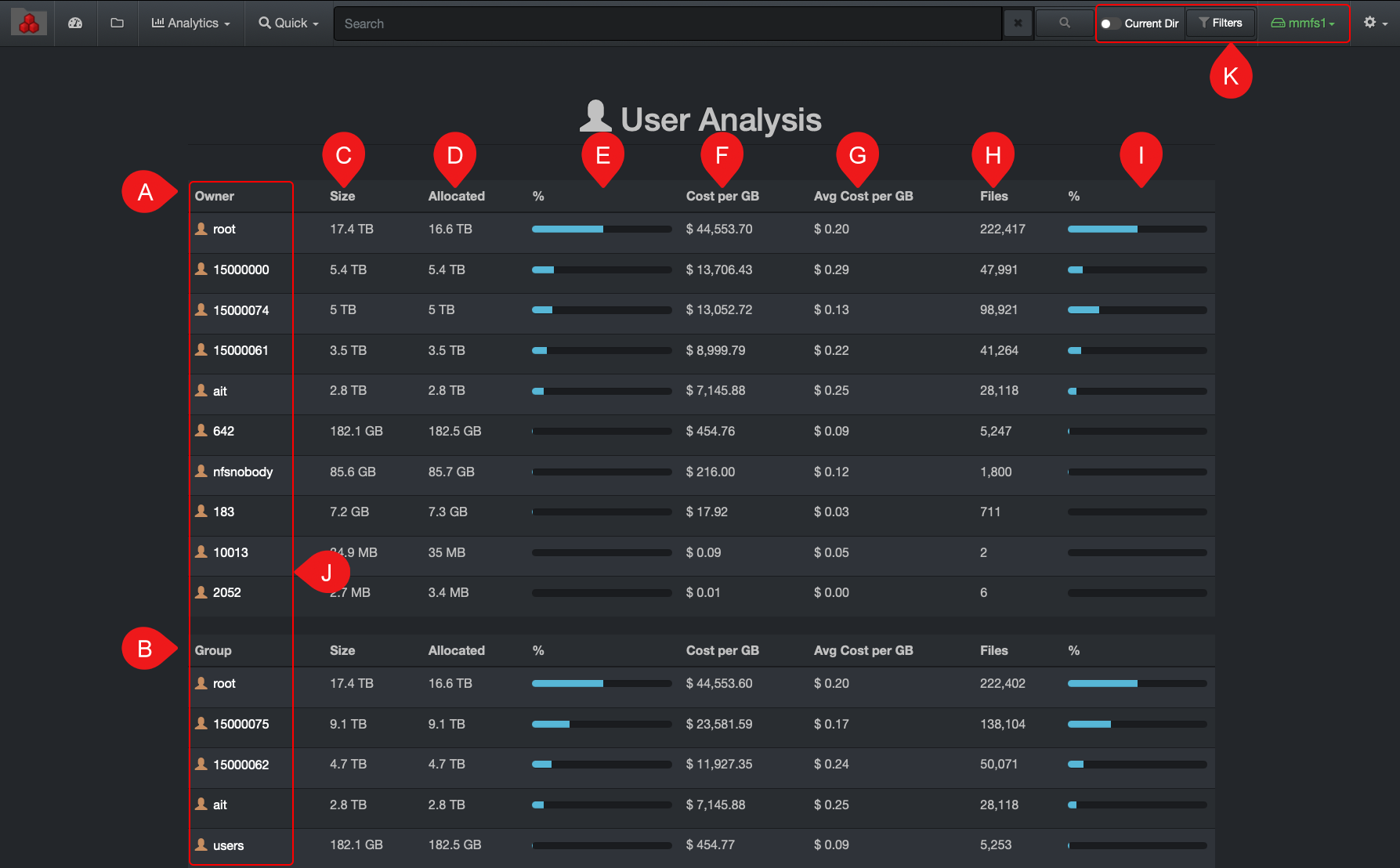
Task: Toggle the Current Dir switch
Action: (1108, 24)
